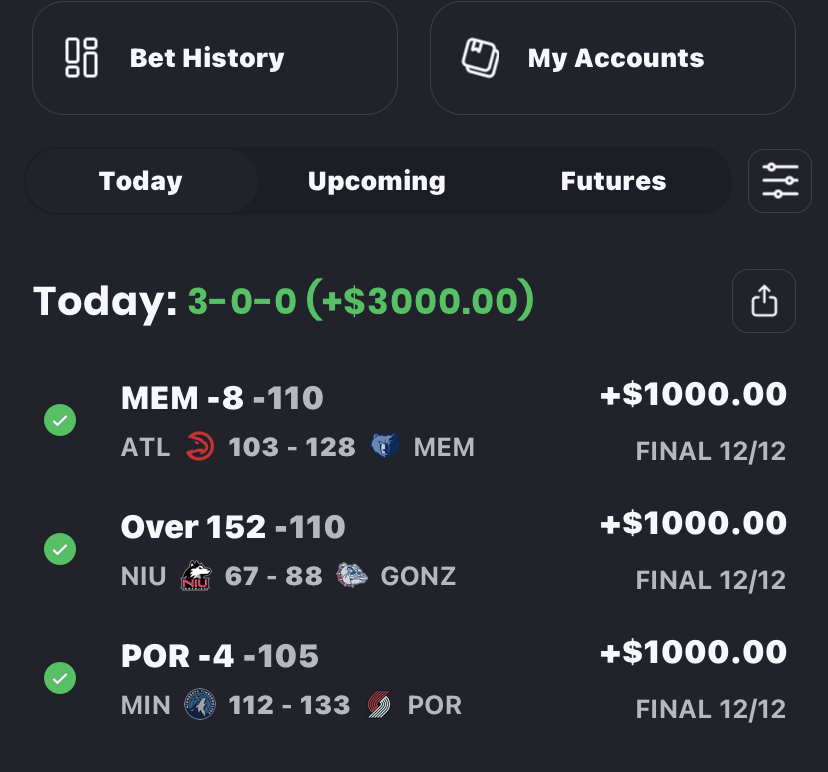Click green checkmark for Over 152 bet
This screenshot has width=828, height=772.
[x=60, y=549]
